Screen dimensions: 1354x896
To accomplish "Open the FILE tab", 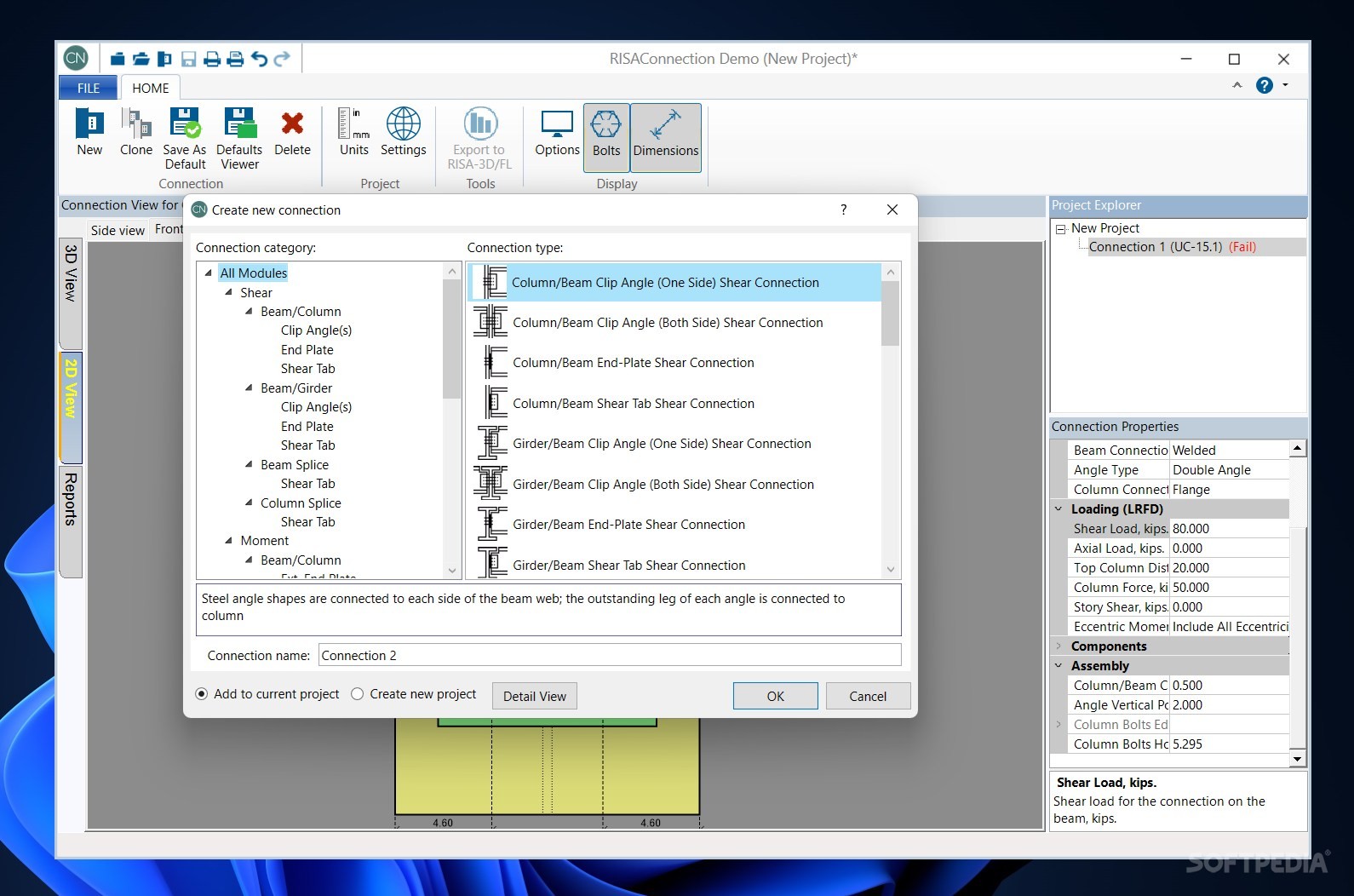I will point(89,88).
